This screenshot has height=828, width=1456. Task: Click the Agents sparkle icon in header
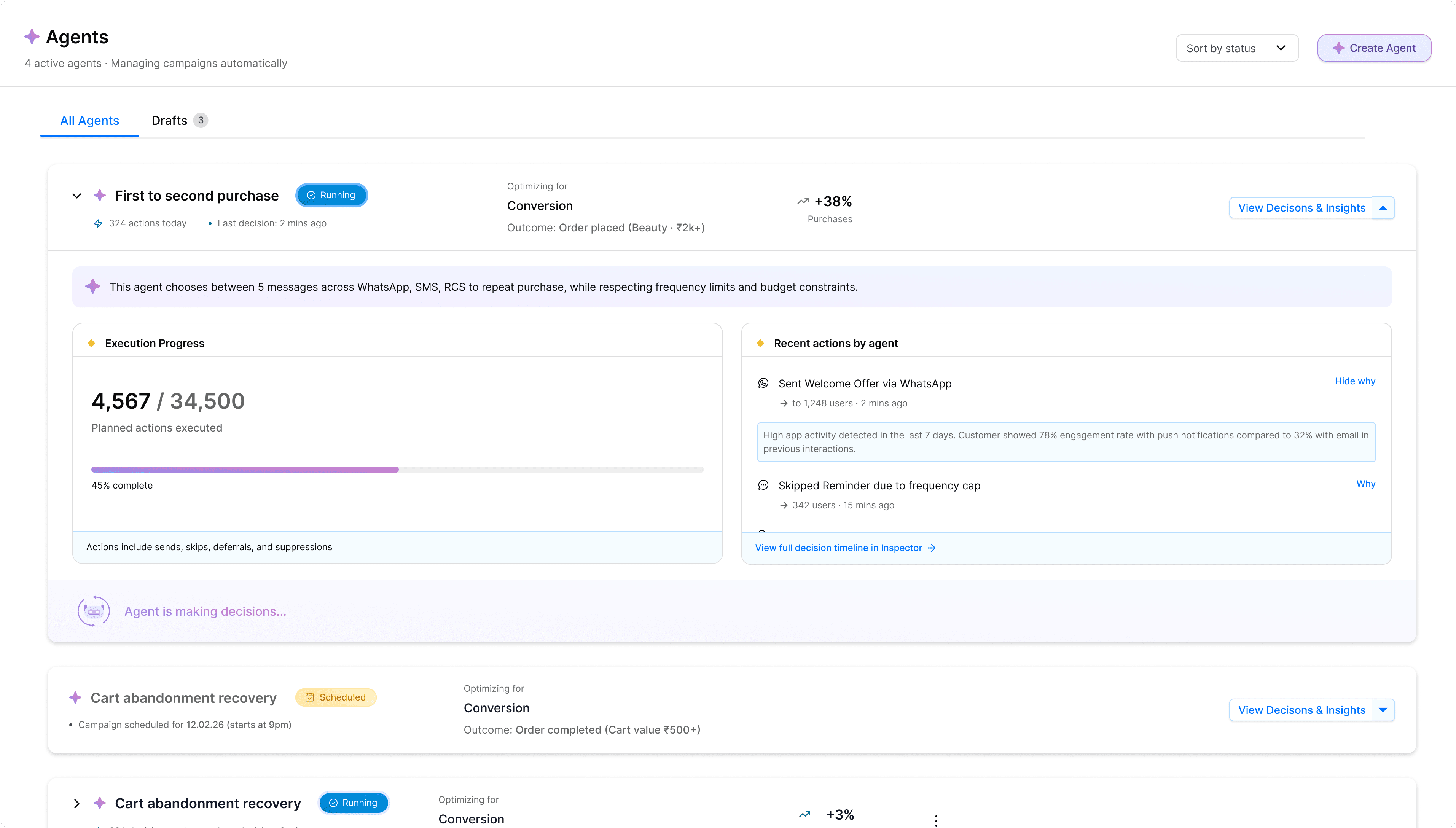click(x=32, y=37)
